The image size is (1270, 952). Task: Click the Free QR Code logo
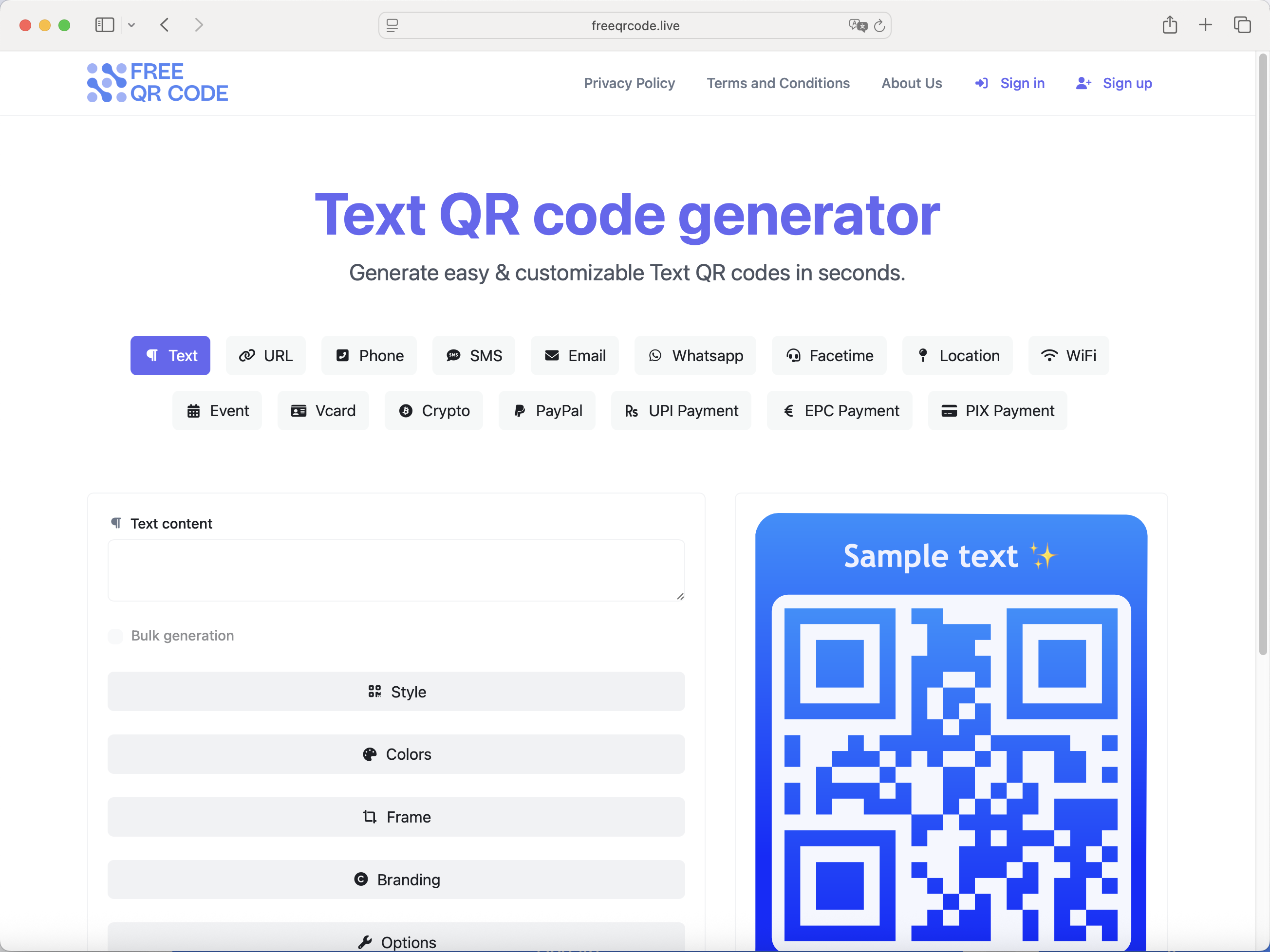coord(158,83)
